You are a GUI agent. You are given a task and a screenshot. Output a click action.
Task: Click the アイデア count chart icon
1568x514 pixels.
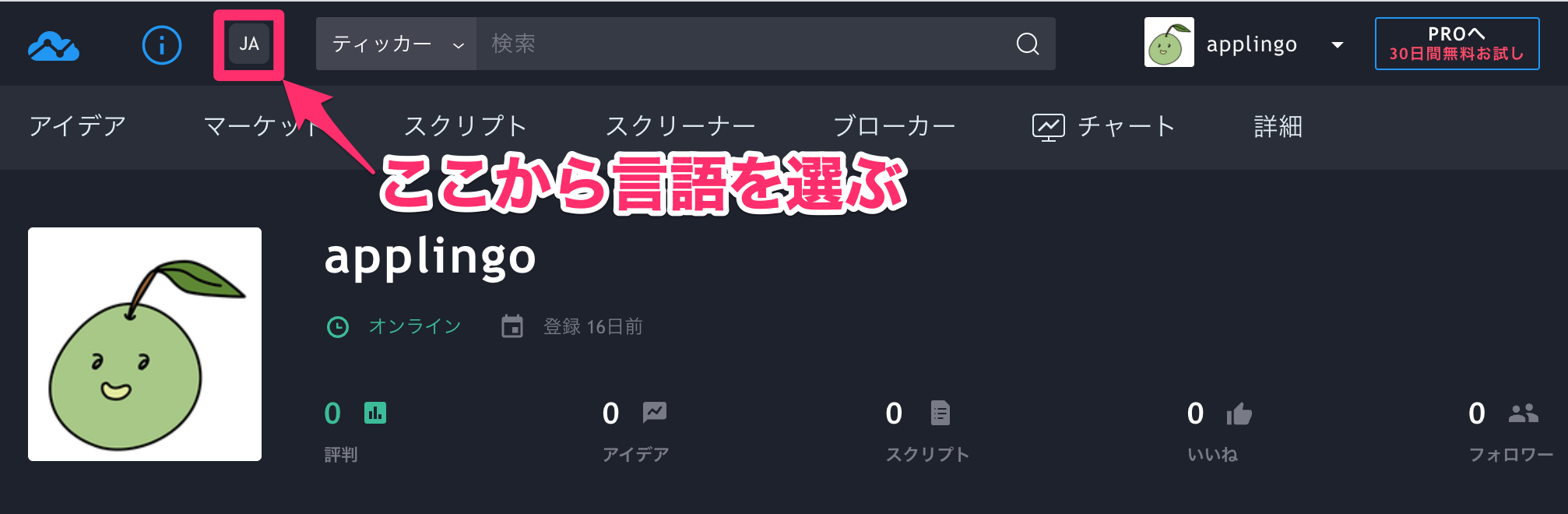click(655, 413)
